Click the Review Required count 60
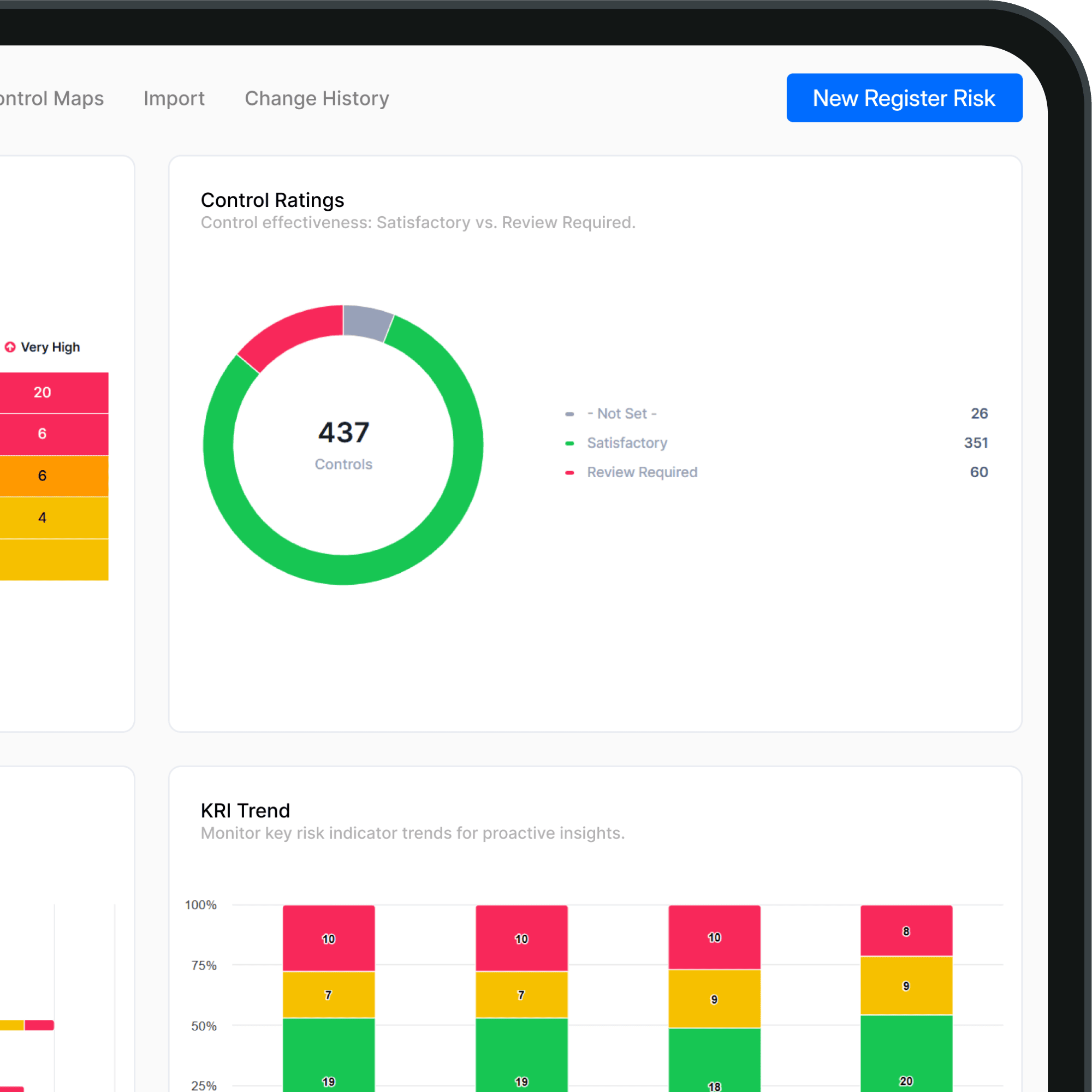 coord(980,472)
